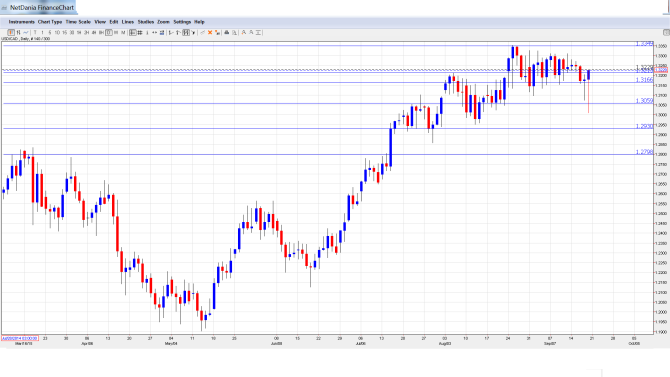
Task: Click the 1.2798 horizontal line label
Action: (644, 152)
